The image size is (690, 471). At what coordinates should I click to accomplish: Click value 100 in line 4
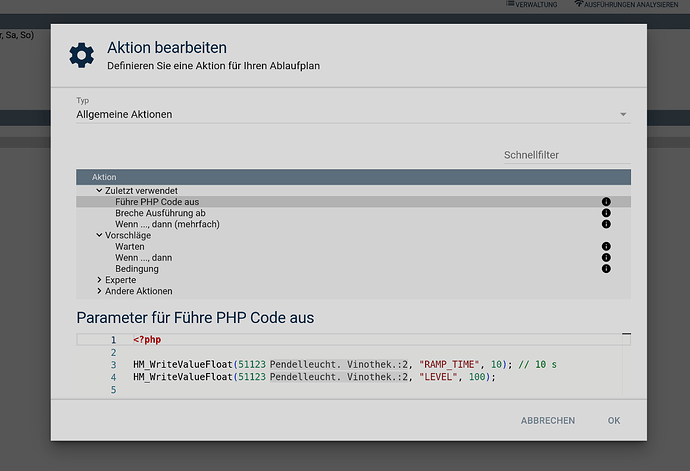click(x=477, y=377)
